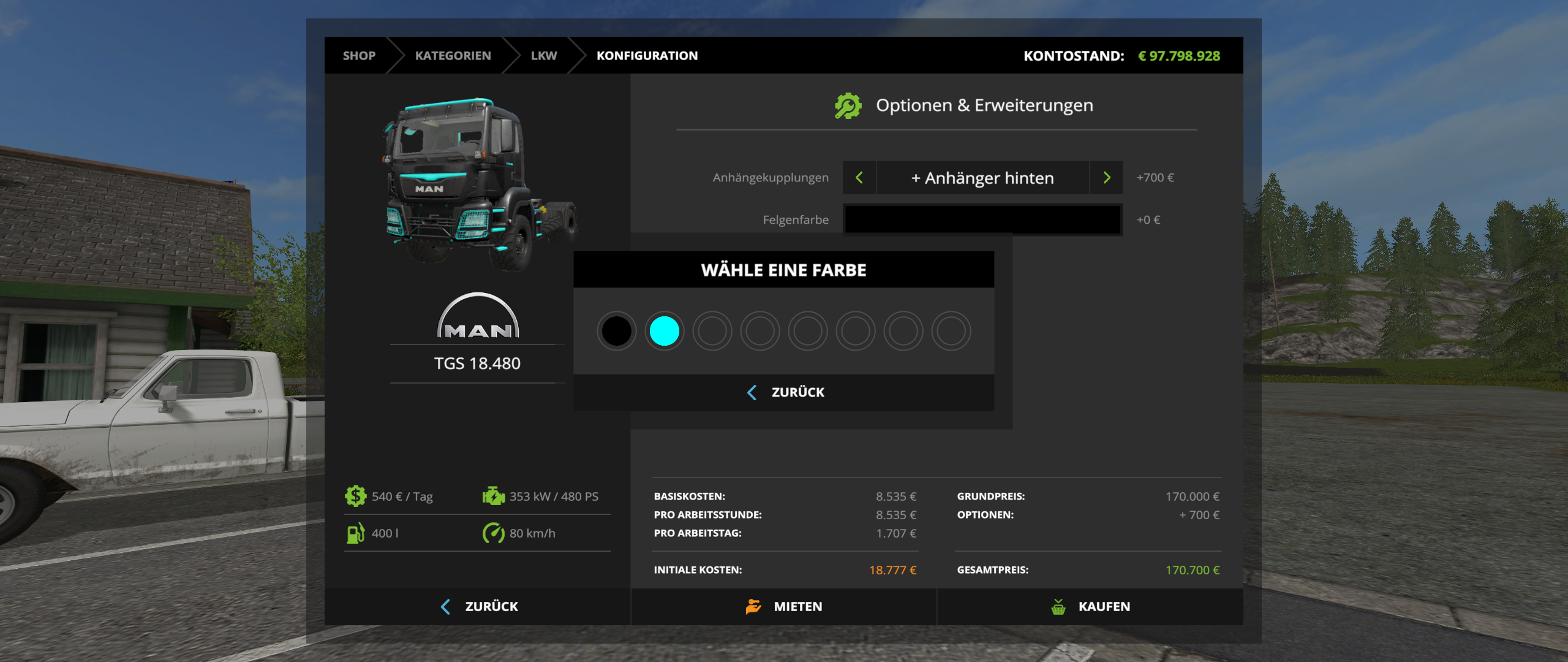Click the Optionen & Erweiterungen wrench gear icon

coord(848,105)
